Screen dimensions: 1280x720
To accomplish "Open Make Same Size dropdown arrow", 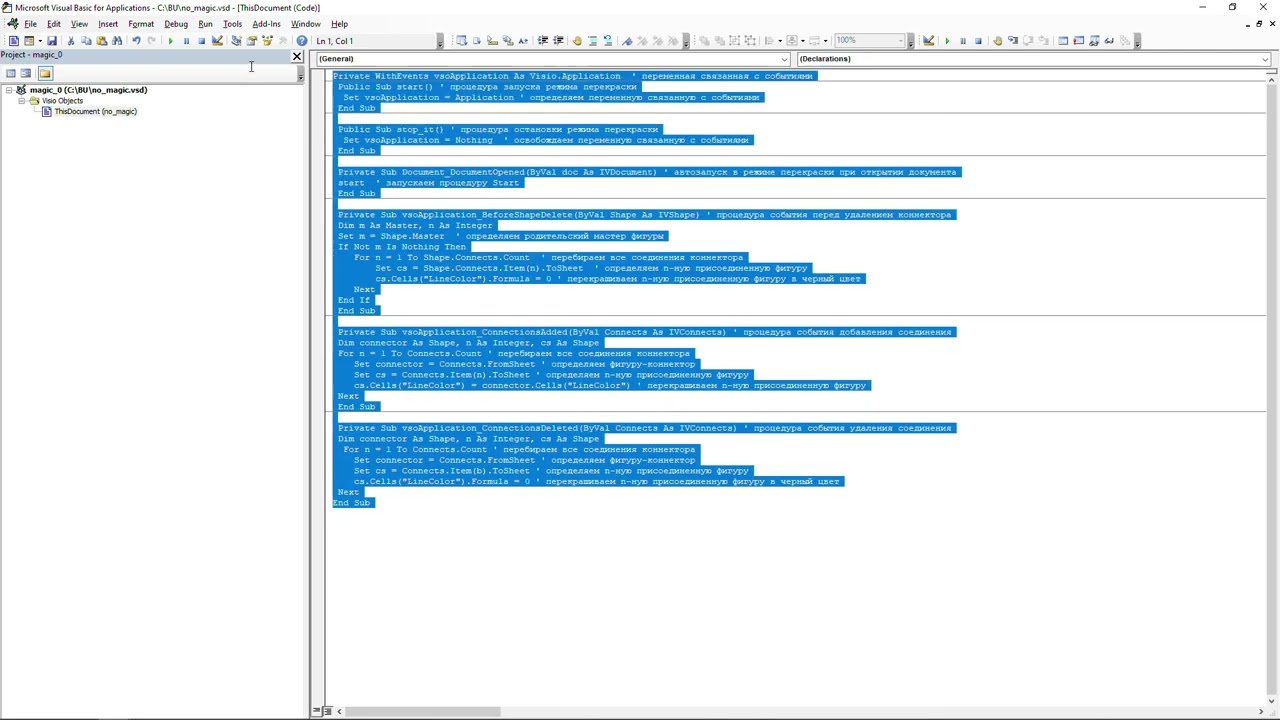I will tap(826, 41).
